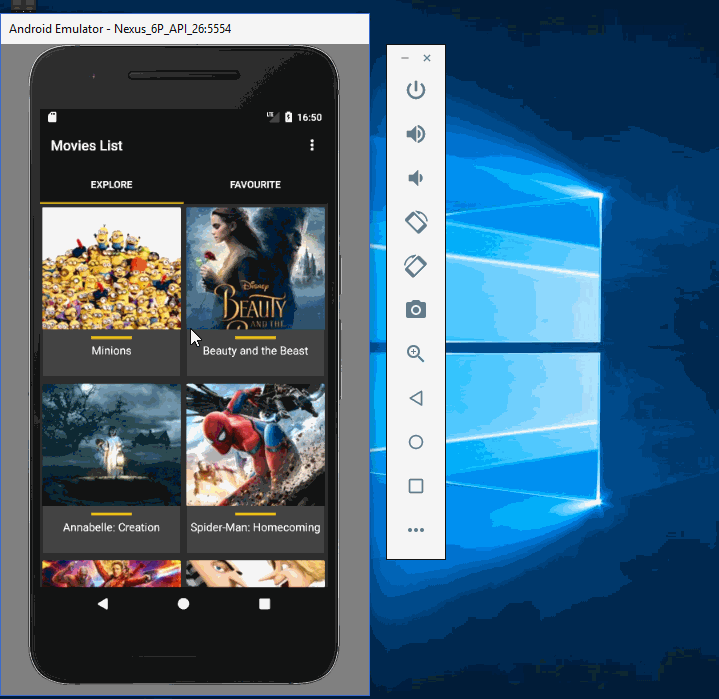Click the Spider-Man: Homecoming title

coord(255,527)
